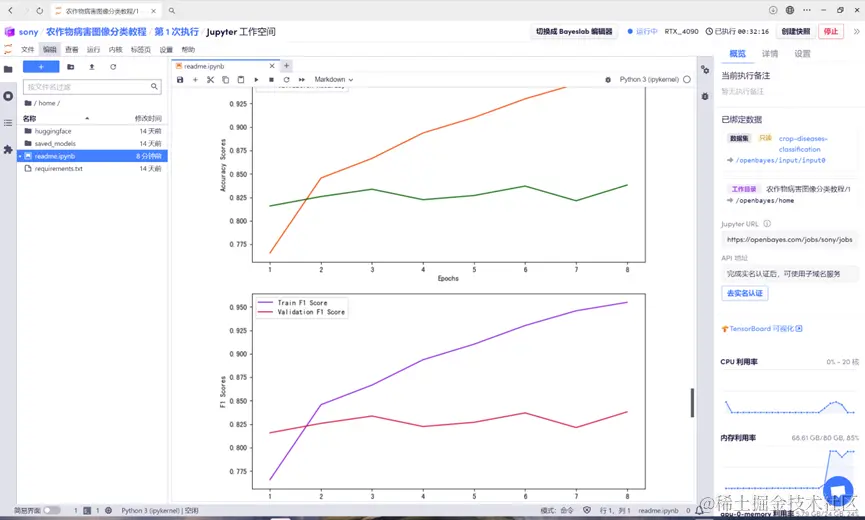Click the Jupyter URL info icon
Viewport: 865px width, 520px height.
tap(767, 224)
